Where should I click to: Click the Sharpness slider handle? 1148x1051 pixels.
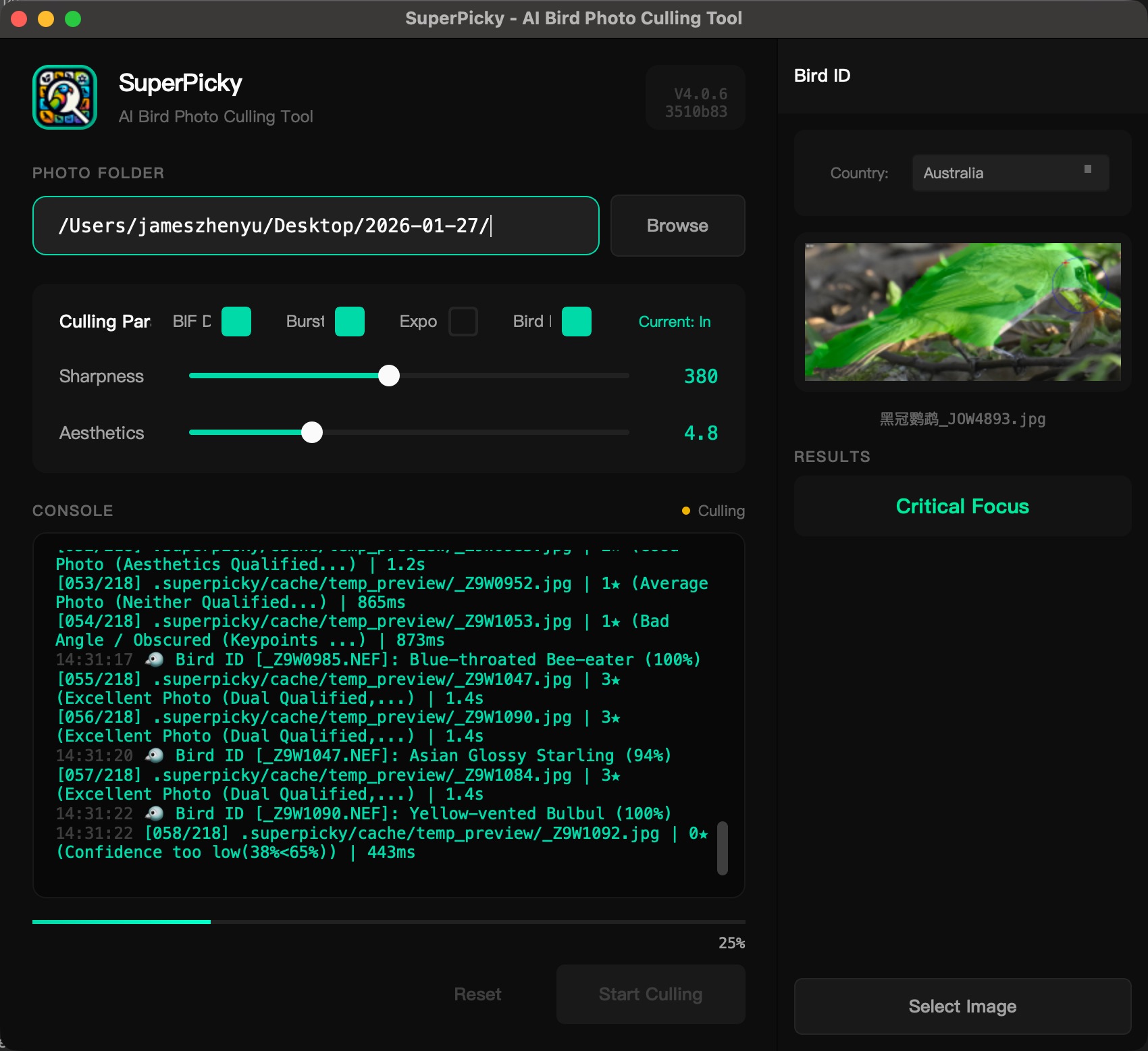click(389, 376)
